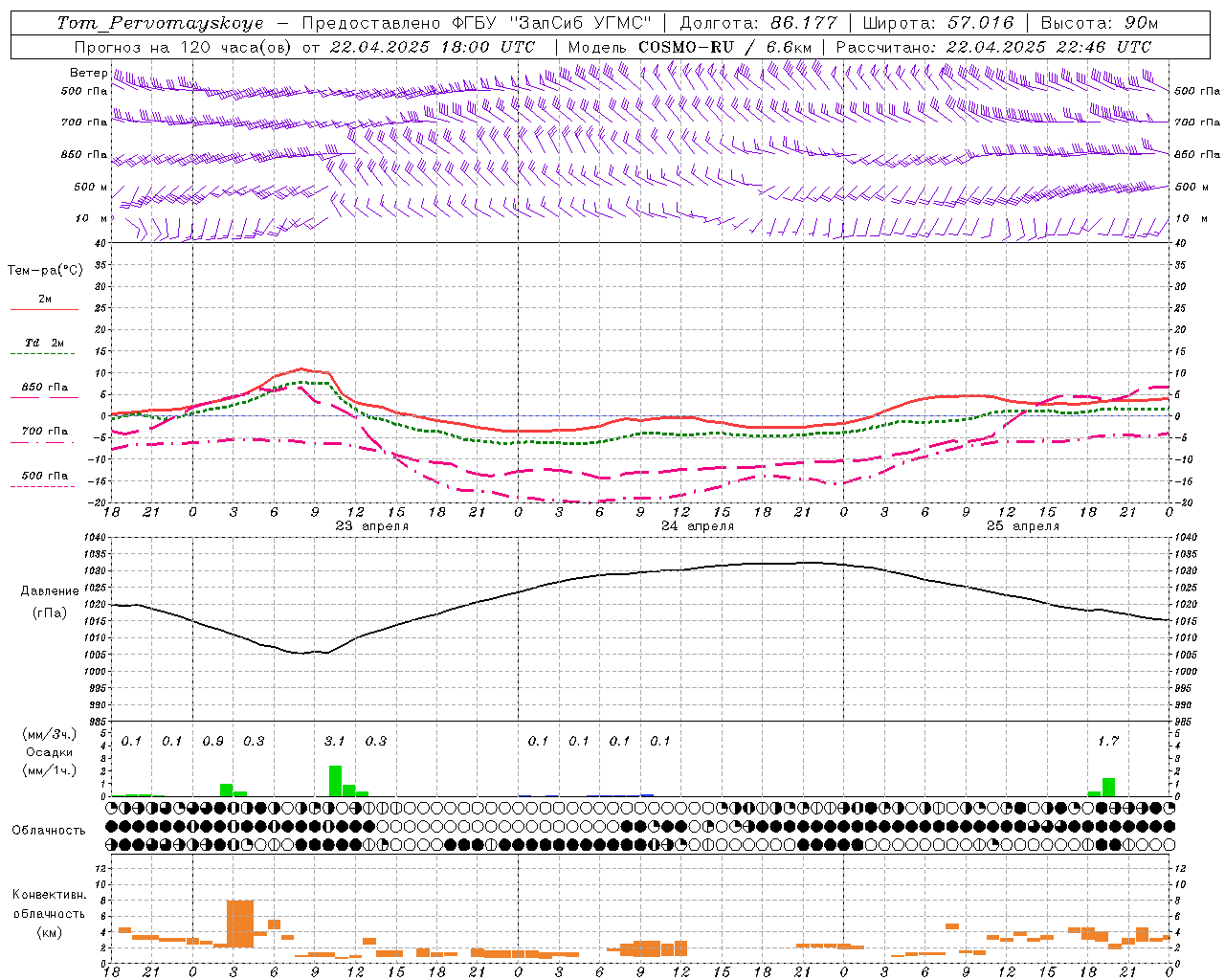Click the "Облачность" cloud cover label
The width and height of the screenshot is (1225, 980).
tap(49, 830)
